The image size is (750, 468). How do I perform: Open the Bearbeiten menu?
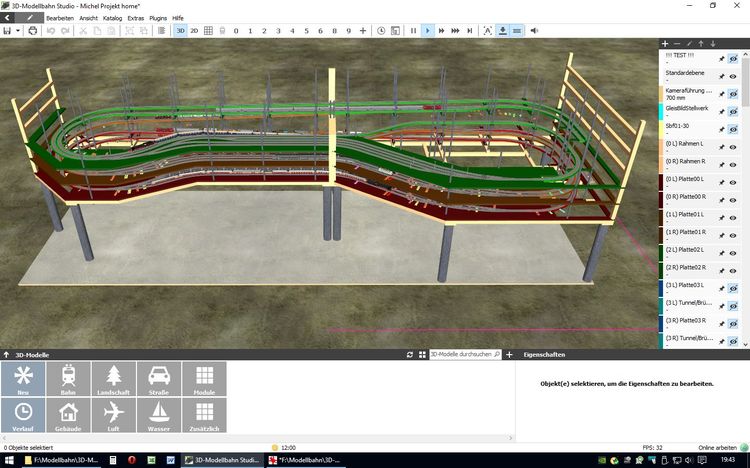(59, 18)
